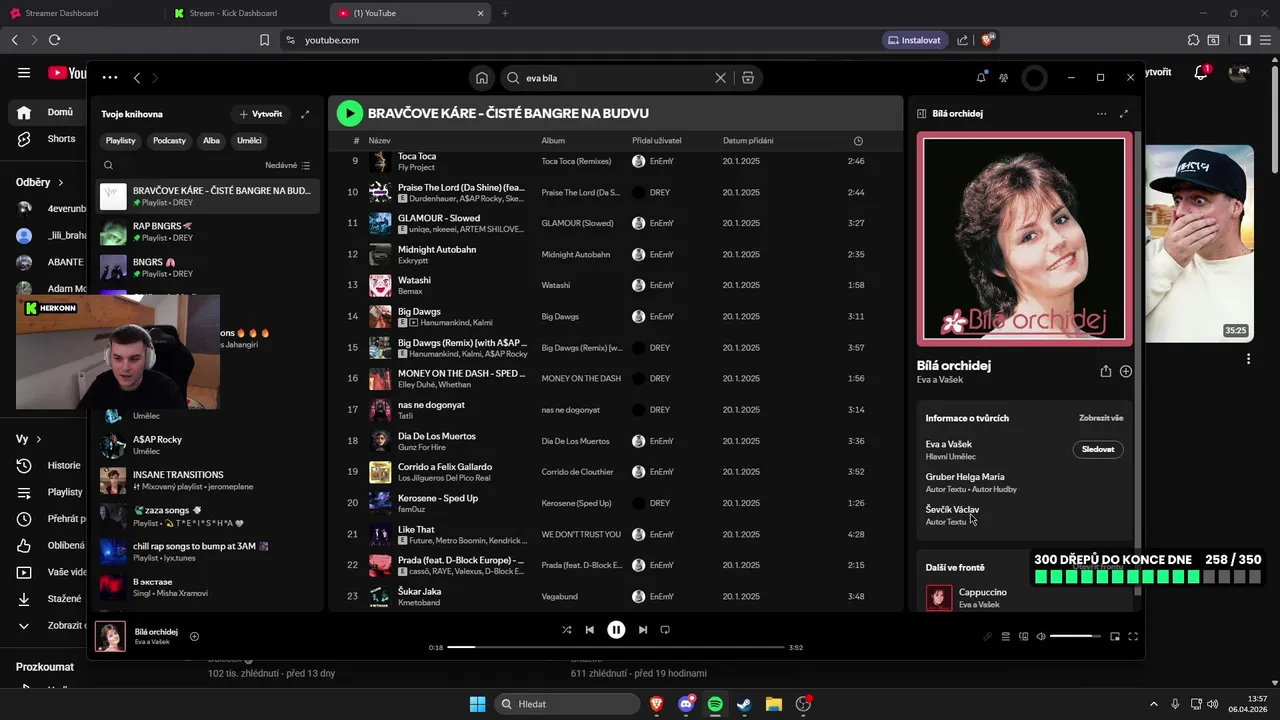1280x720 pixels.
Task: Enter Spotify fullscreen mode
Action: (1134, 636)
